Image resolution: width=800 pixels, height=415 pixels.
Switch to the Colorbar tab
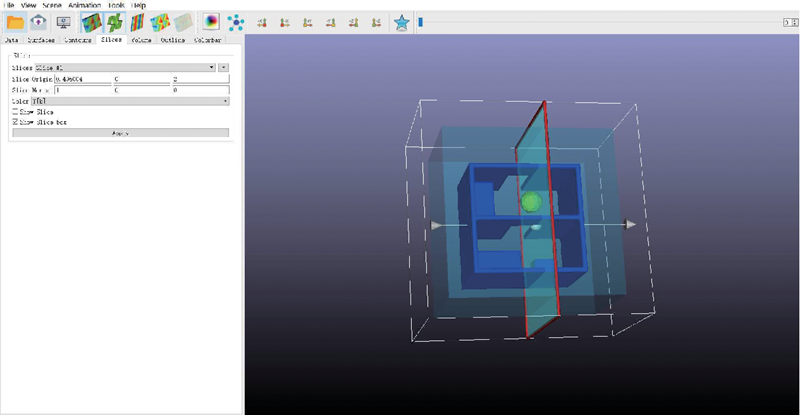tap(207, 40)
